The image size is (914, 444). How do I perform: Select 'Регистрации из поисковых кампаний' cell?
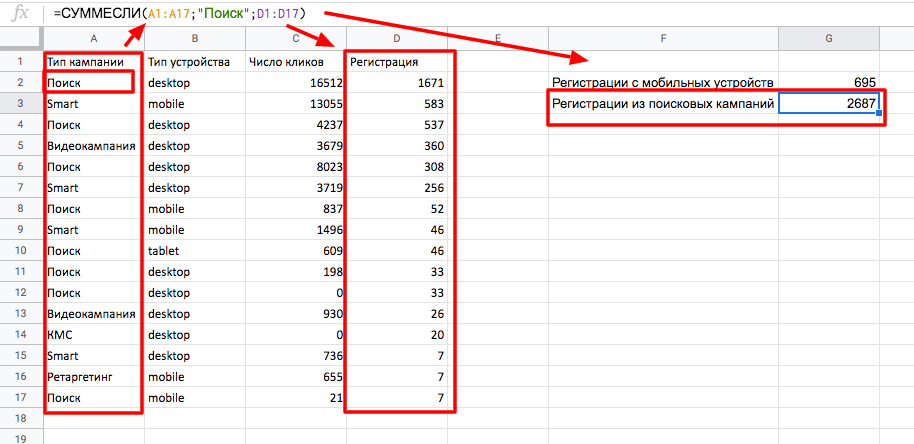pyautogui.click(x=663, y=104)
